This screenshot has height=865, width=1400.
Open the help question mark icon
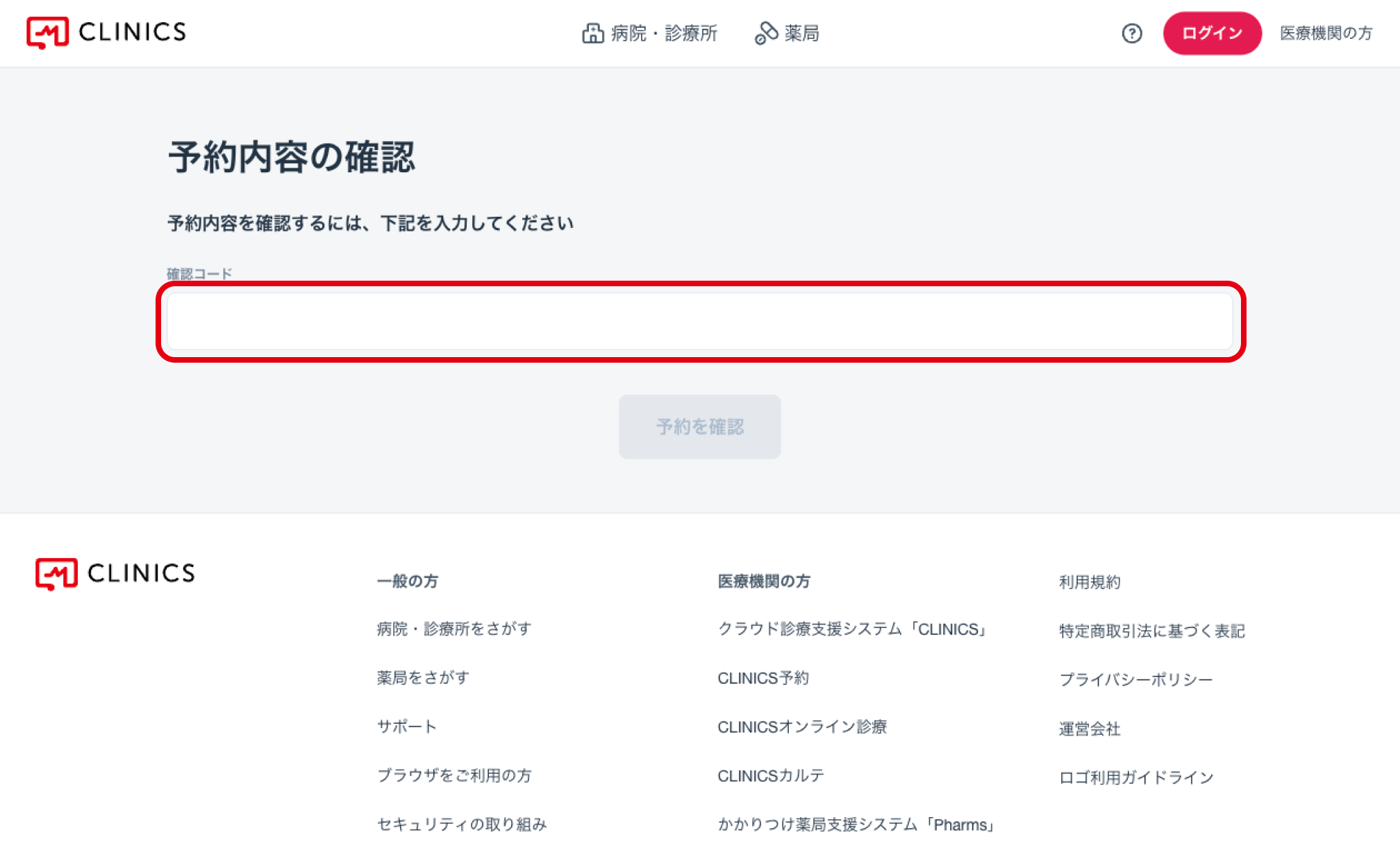pyautogui.click(x=1131, y=33)
